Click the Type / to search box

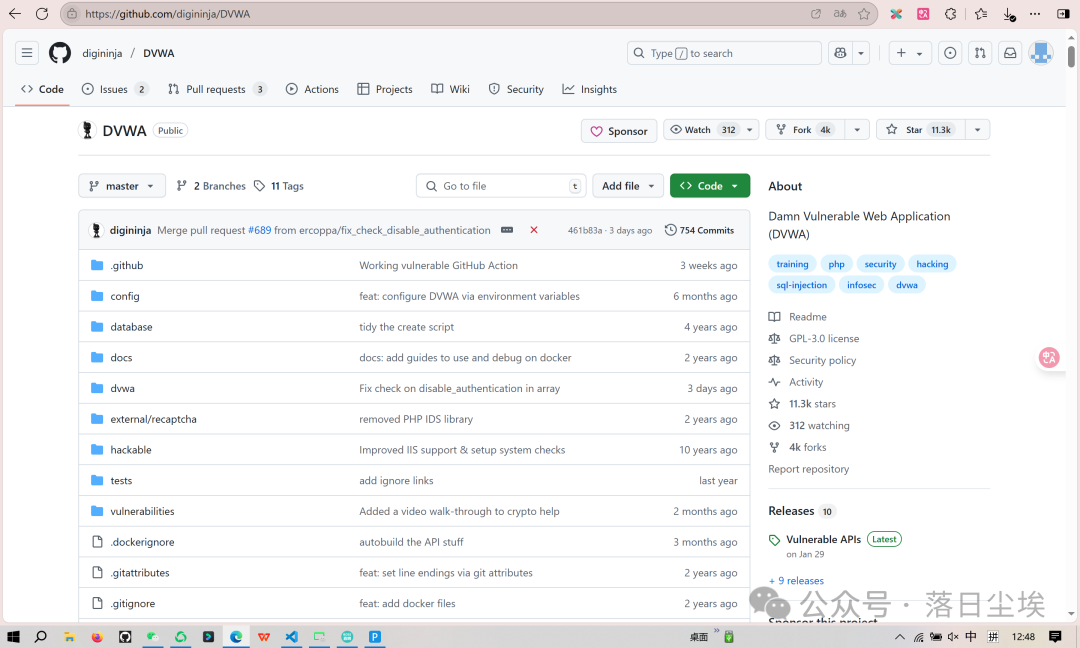[x=724, y=53]
